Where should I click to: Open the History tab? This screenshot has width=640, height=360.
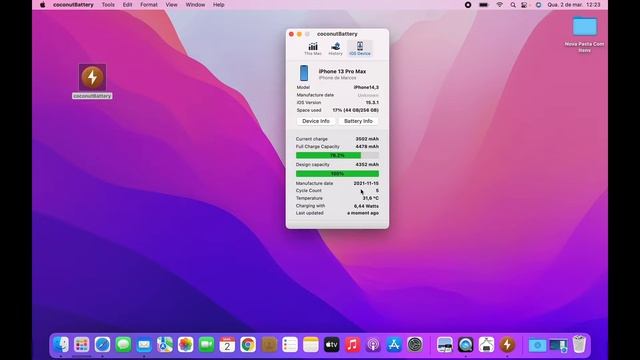(336, 49)
